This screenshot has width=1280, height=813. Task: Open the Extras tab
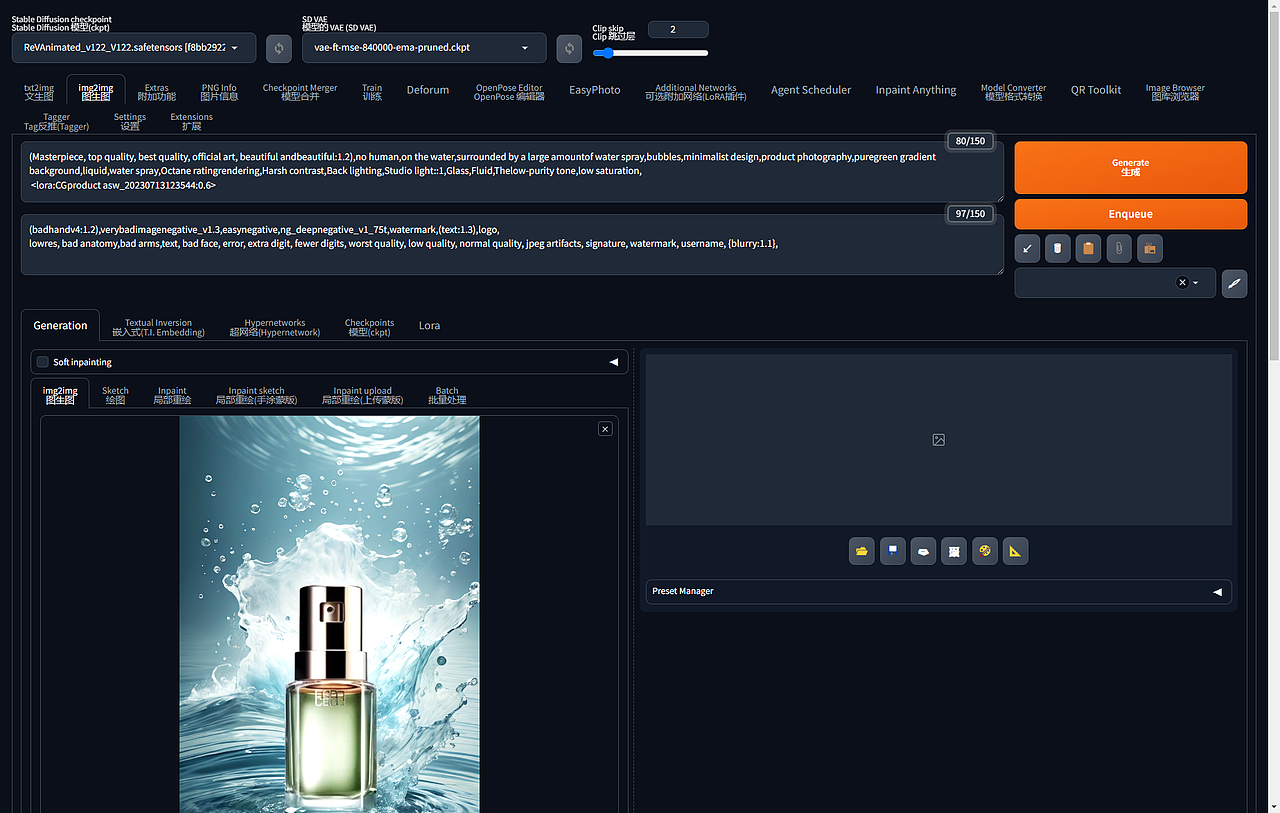[156, 92]
